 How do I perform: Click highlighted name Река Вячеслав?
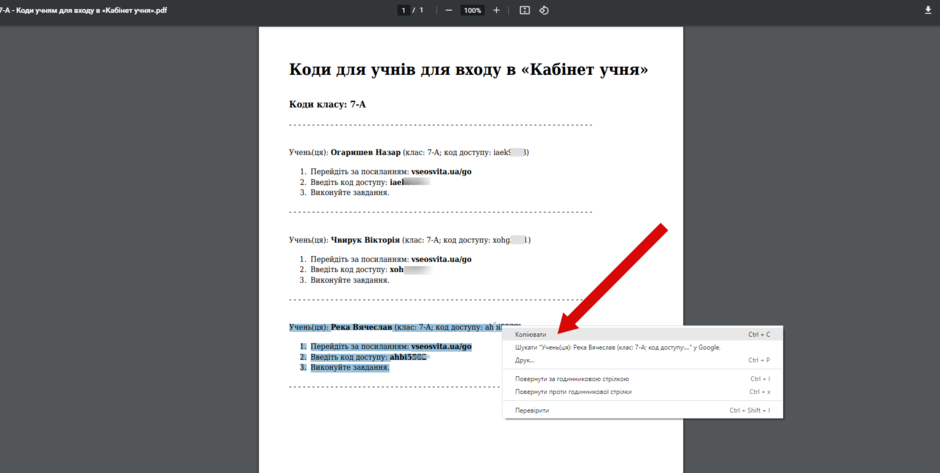pos(361,327)
